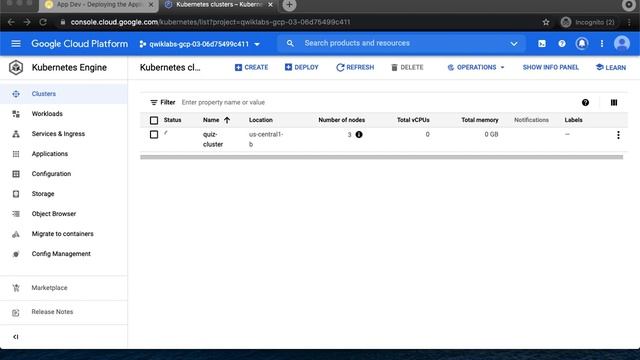
Task: Open column display options icon
Action: pyautogui.click(x=614, y=102)
